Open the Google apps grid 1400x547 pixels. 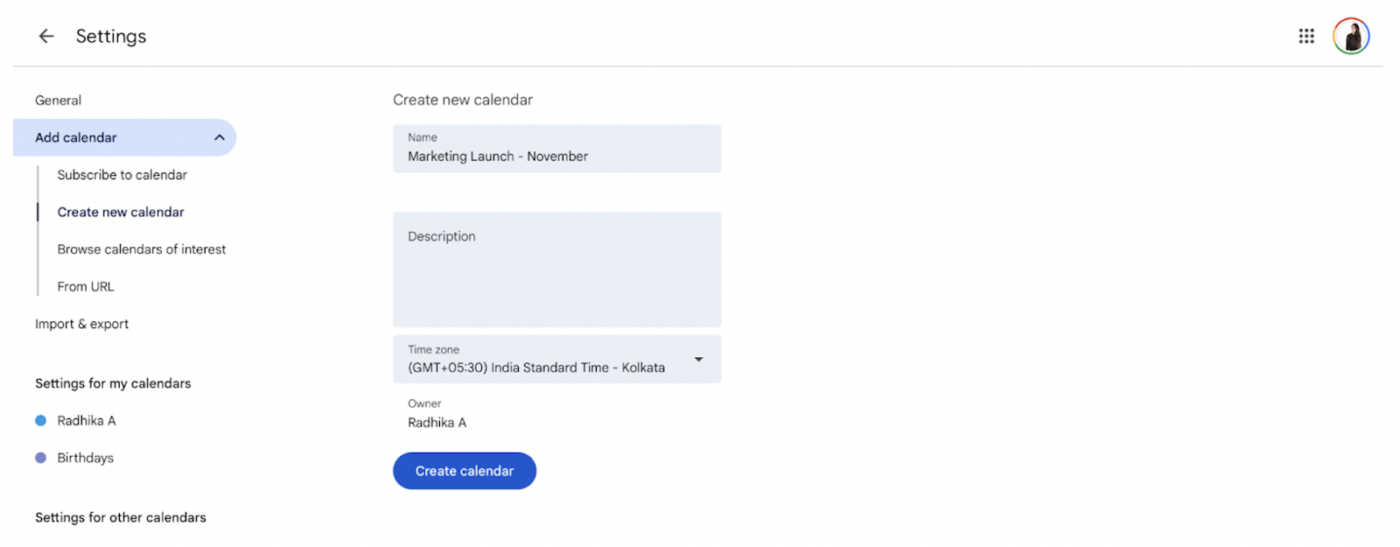pos(1306,36)
